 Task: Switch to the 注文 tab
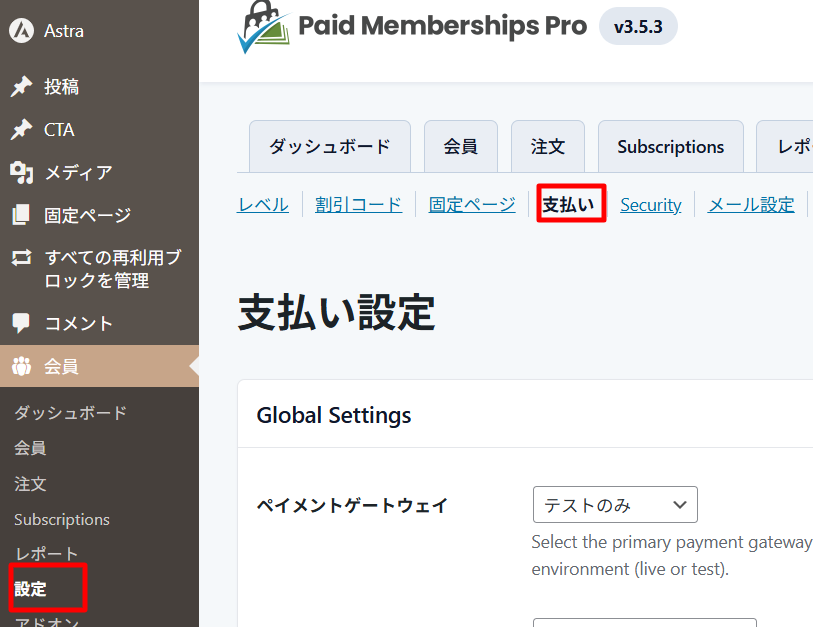[x=548, y=146]
